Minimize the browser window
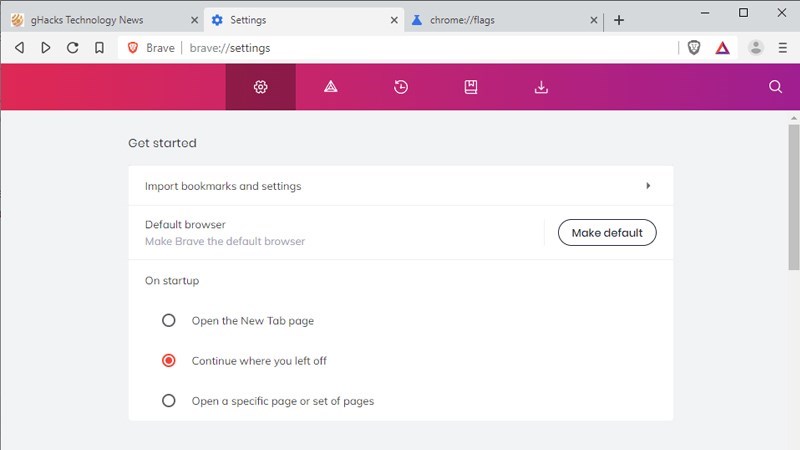This screenshot has height=450, width=800. point(705,13)
